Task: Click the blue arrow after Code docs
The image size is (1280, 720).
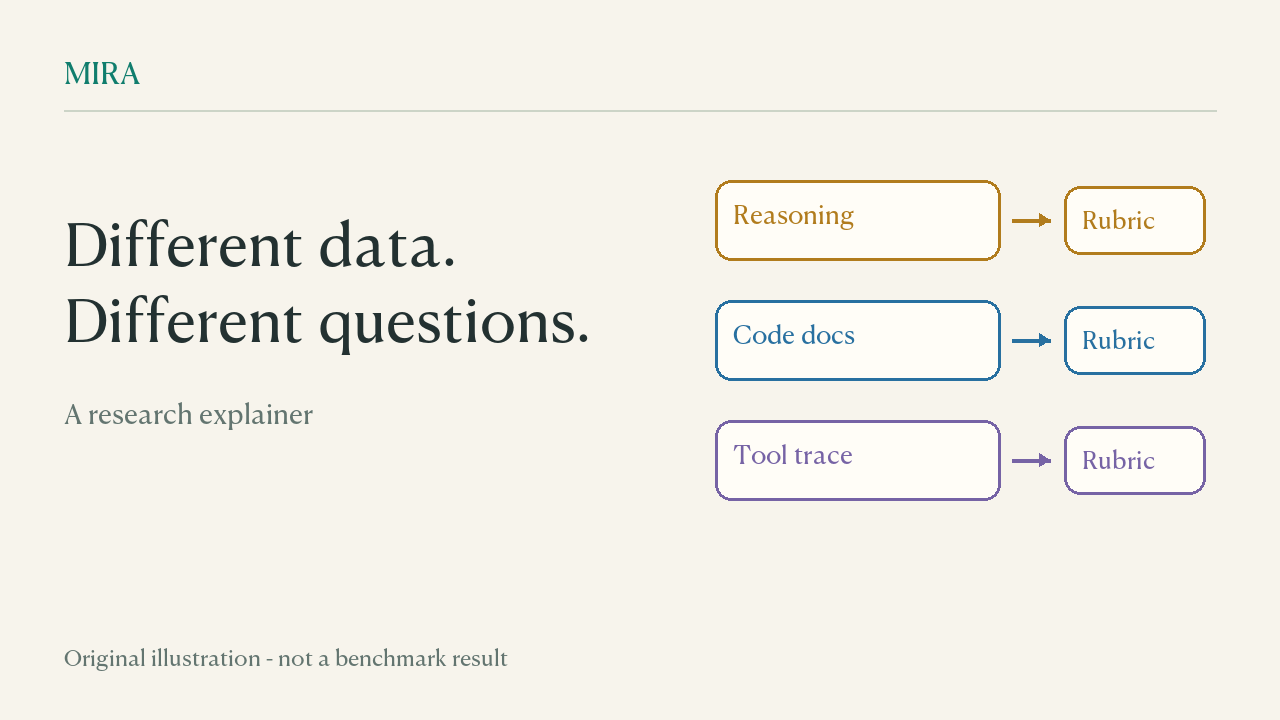Action: point(1031,340)
